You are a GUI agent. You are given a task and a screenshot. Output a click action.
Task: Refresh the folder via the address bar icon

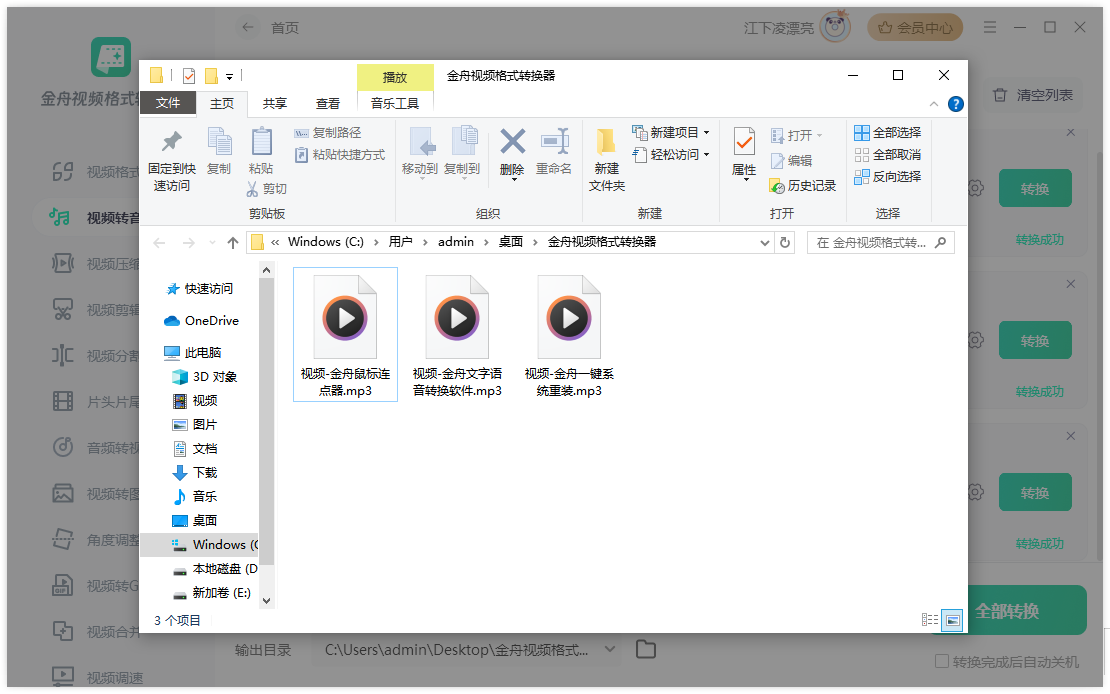pyautogui.click(x=784, y=242)
